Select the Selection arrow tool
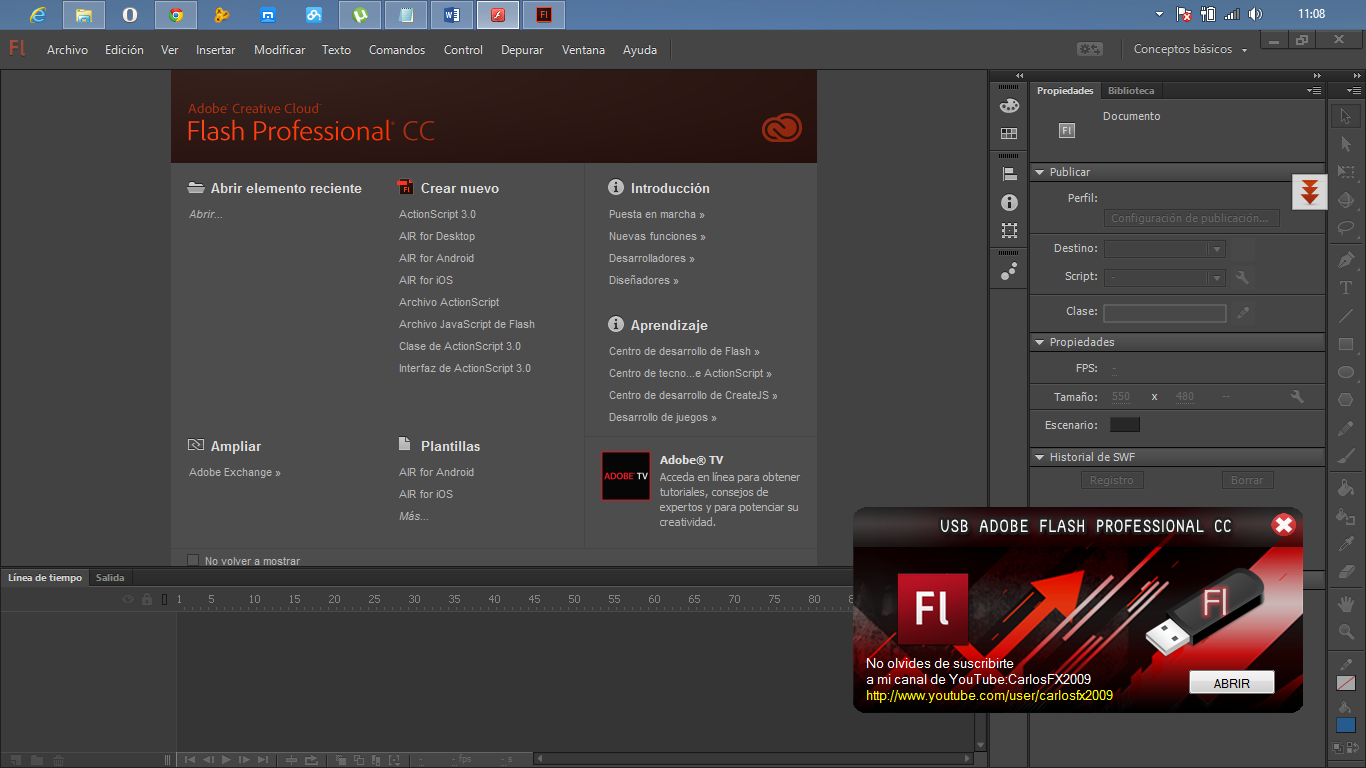The width and height of the screenshot is (1366, 768). coord(1346,116)
